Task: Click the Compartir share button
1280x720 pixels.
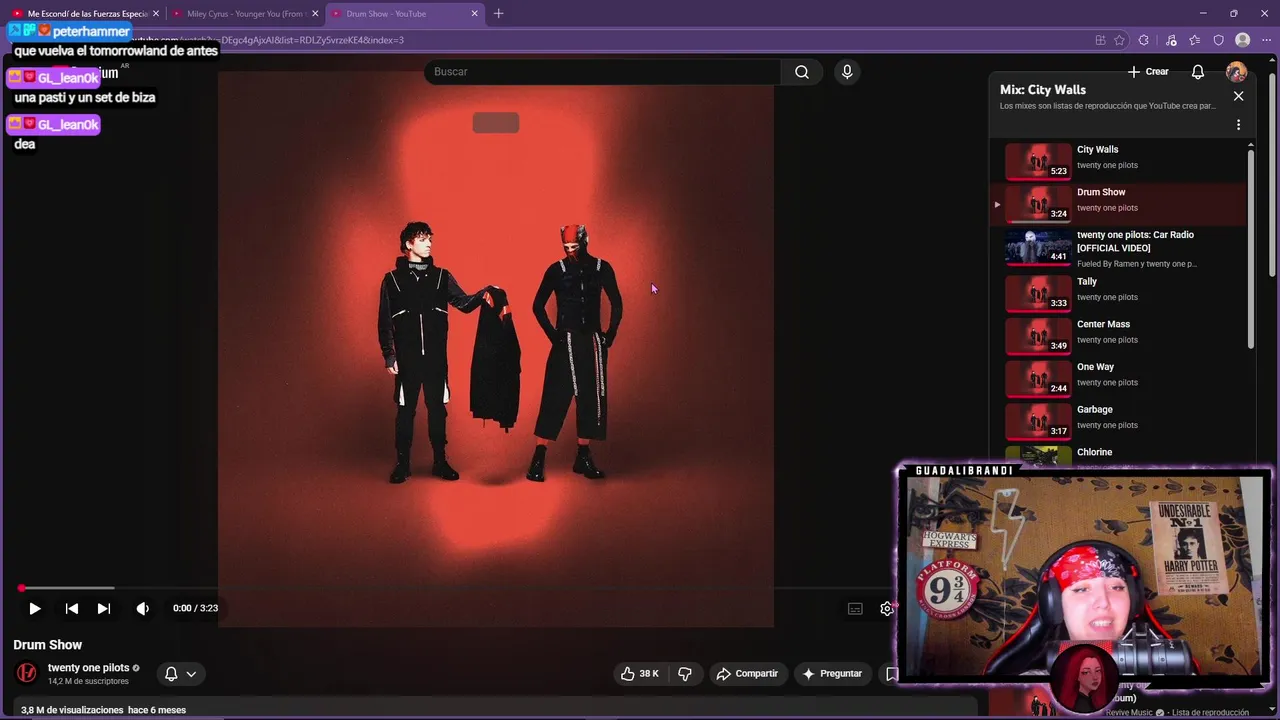Action: [x=747, y=674]
